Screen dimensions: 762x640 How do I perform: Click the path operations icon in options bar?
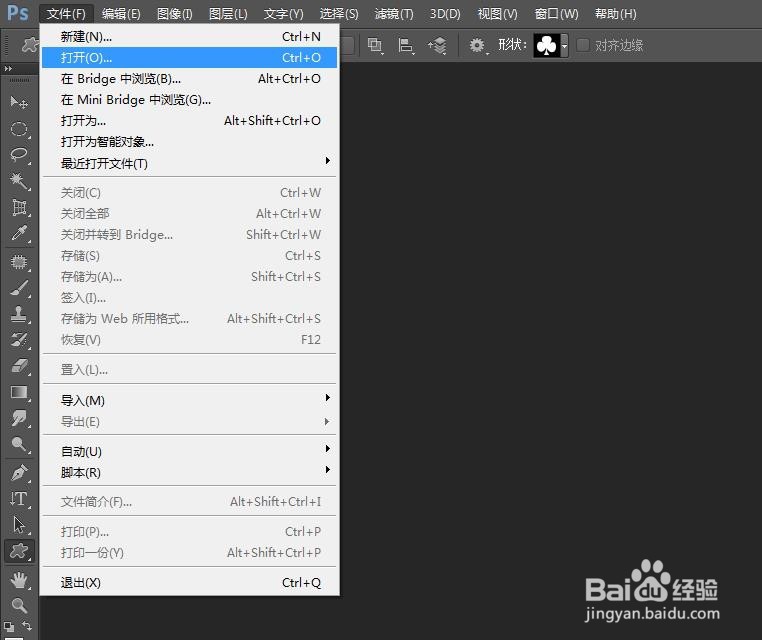(375, 45)
